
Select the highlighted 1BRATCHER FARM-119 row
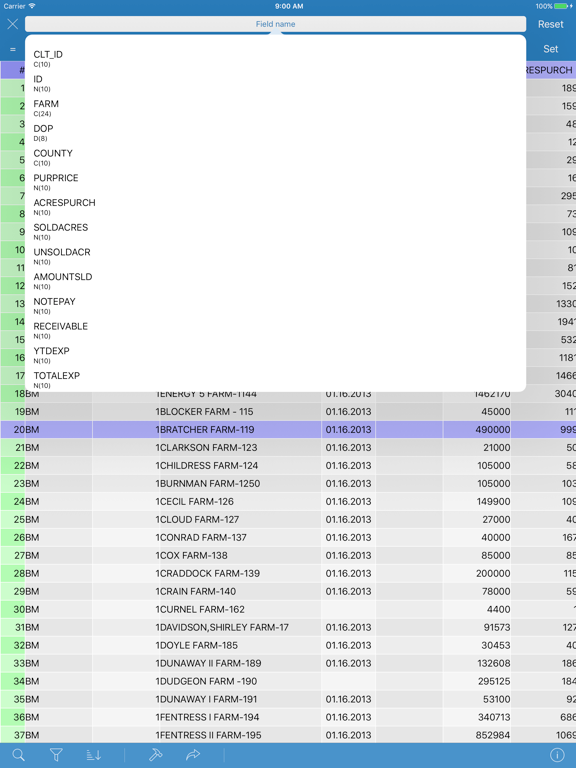click(288, 430)
